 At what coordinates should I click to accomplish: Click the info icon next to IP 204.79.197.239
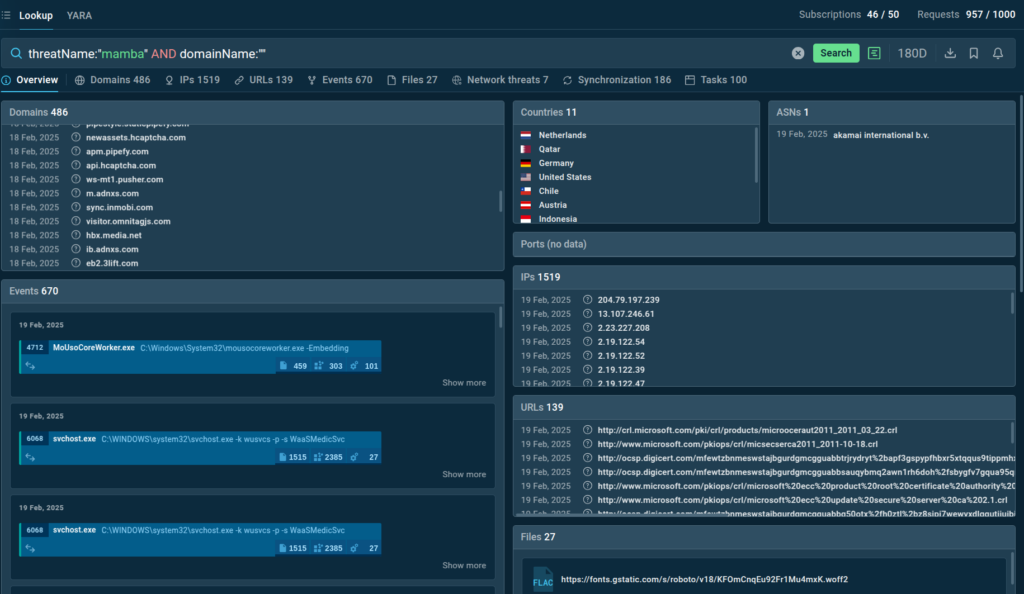(x=588, y=300)
